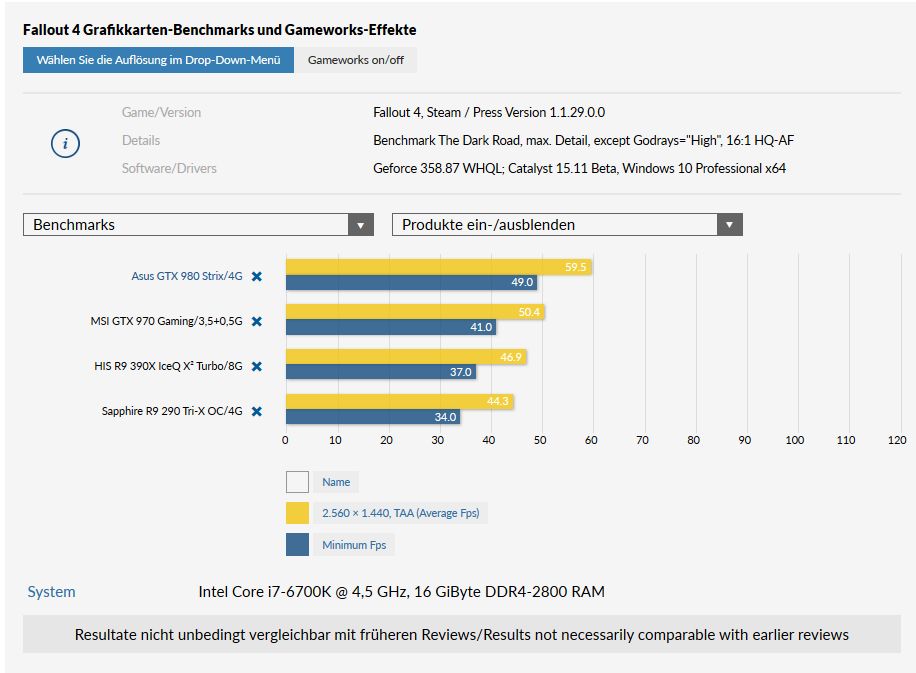
Task: Click the blue Minimum Fps legend swatch
Action: pyautogui.click(x=297, y=544)
